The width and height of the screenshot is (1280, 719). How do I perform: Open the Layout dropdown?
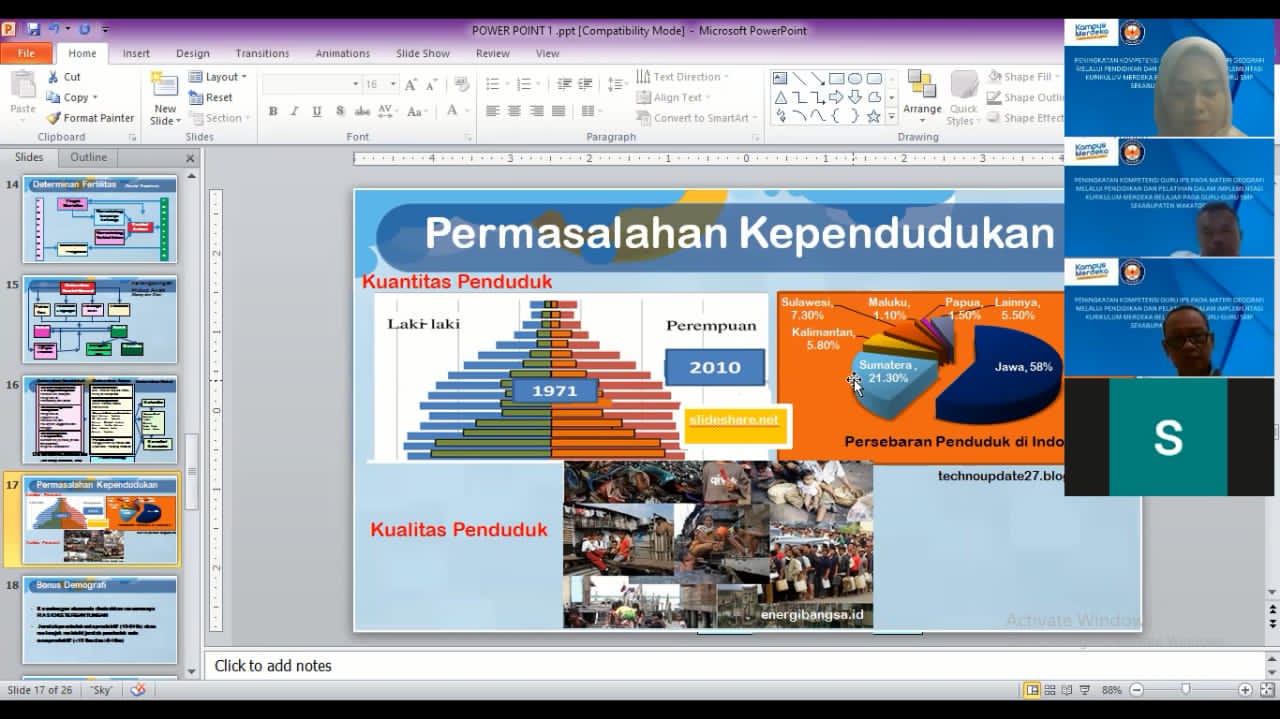pos(219,77)
